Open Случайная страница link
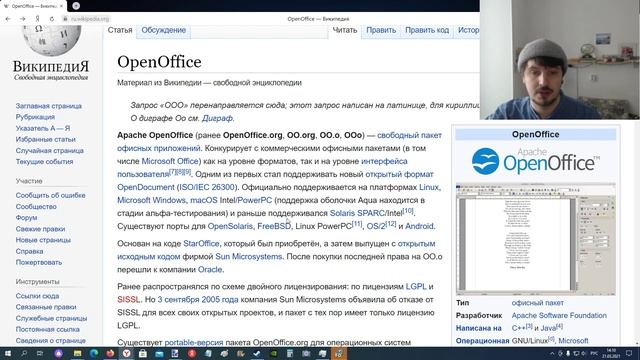Image resolution: width=640 pixels, height=360 pixels. 49,151
